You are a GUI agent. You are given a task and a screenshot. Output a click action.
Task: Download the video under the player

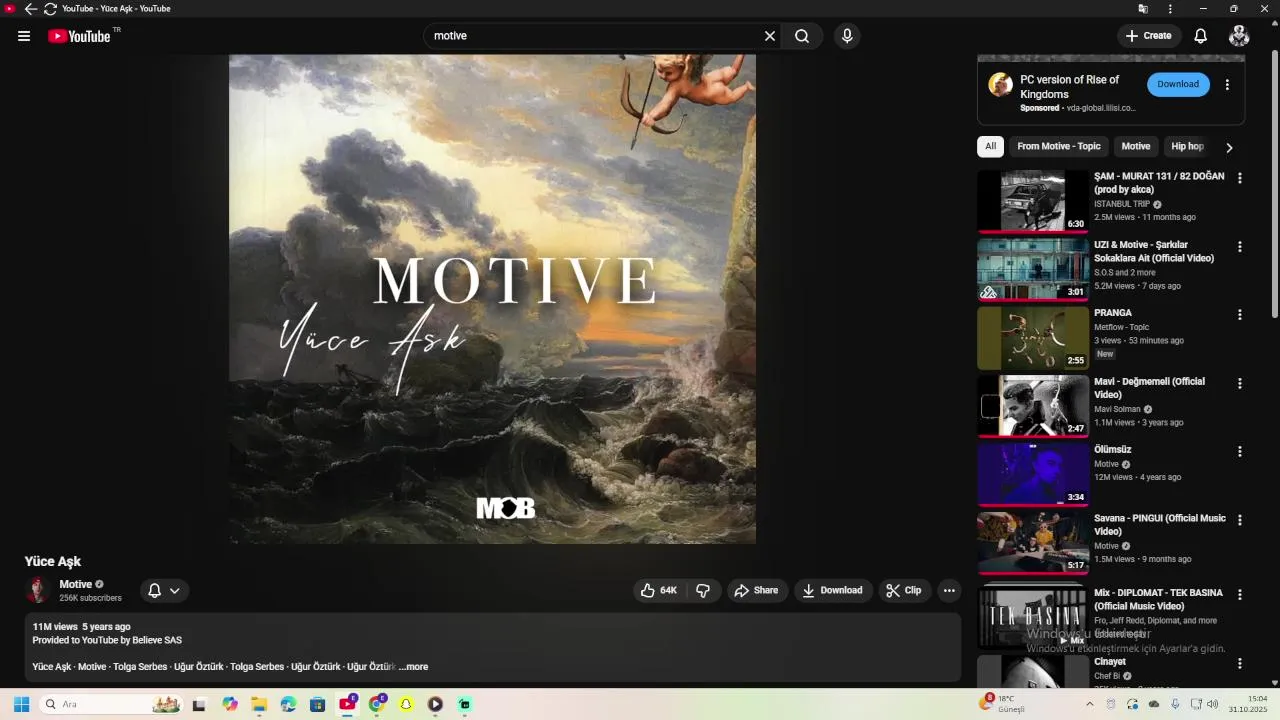[833, 591]
